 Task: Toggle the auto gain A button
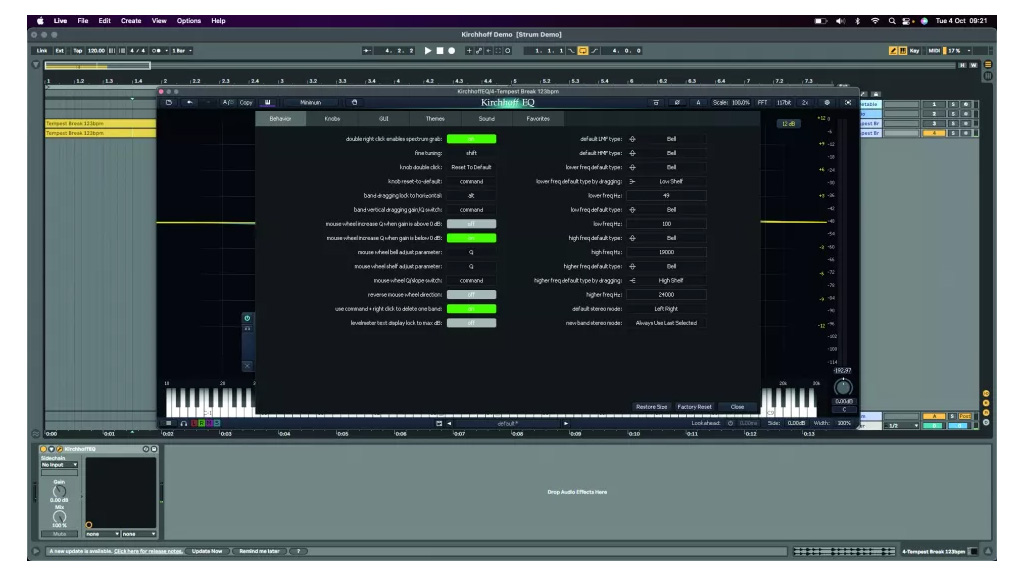pyautogui.click(x=698, y=103)
